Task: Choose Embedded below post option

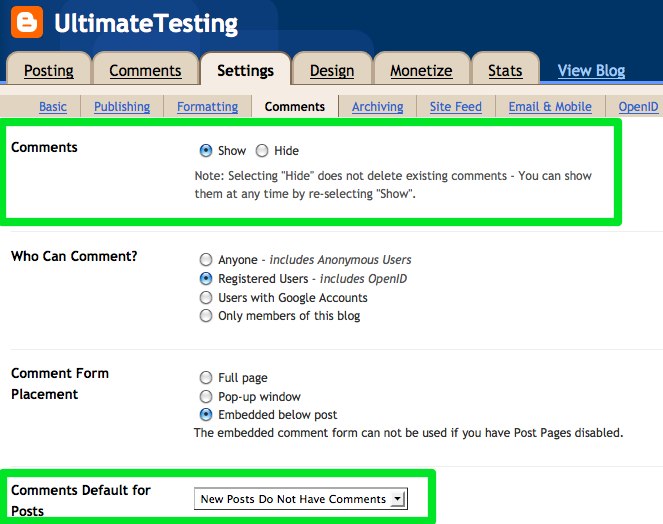Action: 206,415
